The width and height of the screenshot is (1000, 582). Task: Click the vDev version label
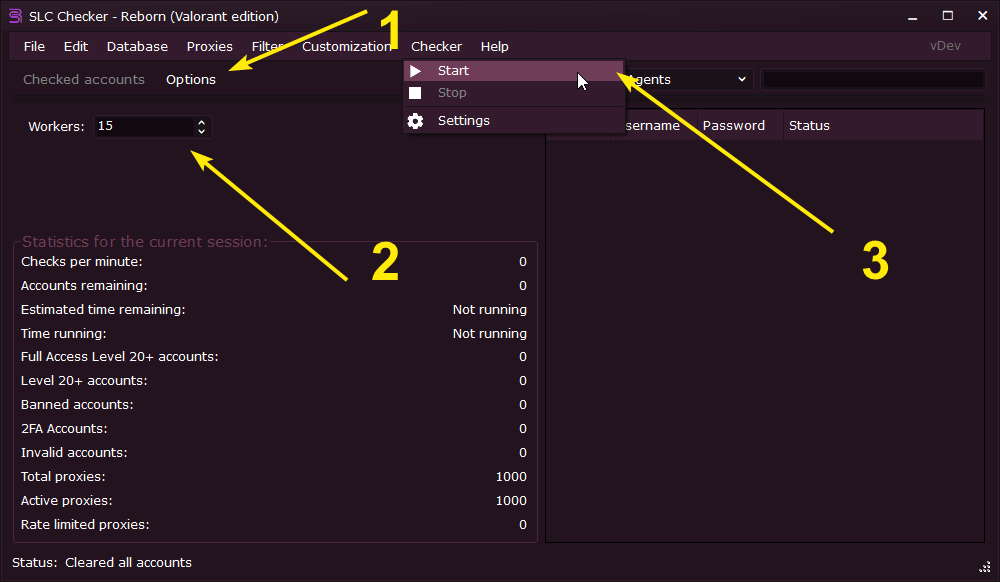945,46
